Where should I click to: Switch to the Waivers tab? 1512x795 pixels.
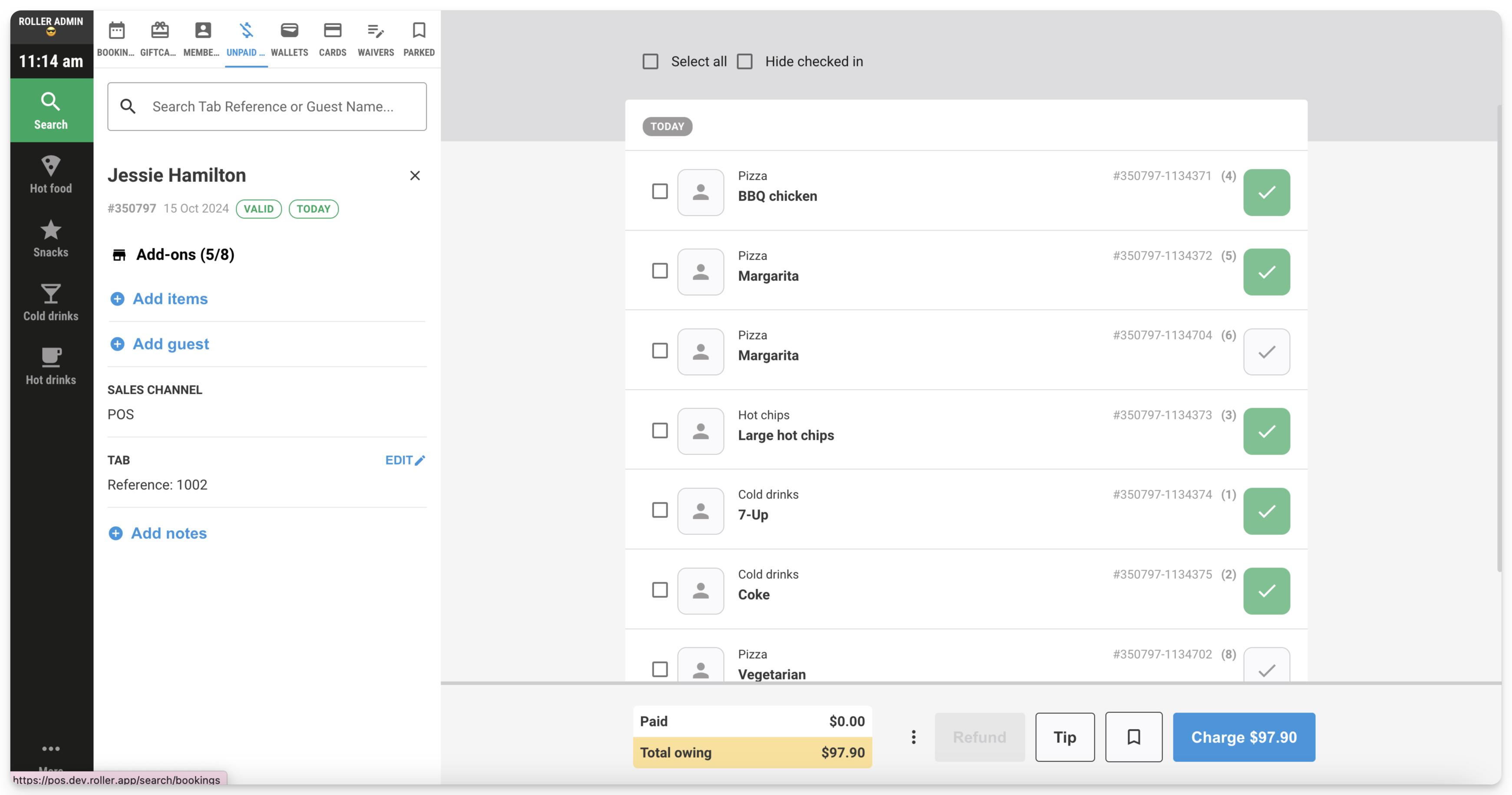pyautogui.click(x=376, y=39)
